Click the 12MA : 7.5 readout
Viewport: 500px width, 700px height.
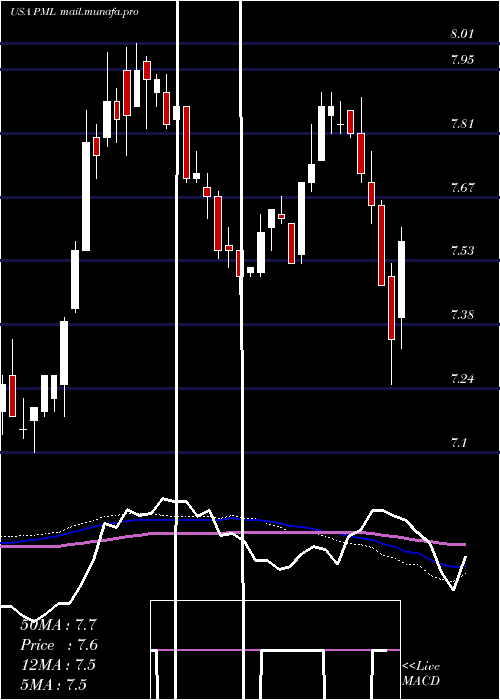click(58, 665)
